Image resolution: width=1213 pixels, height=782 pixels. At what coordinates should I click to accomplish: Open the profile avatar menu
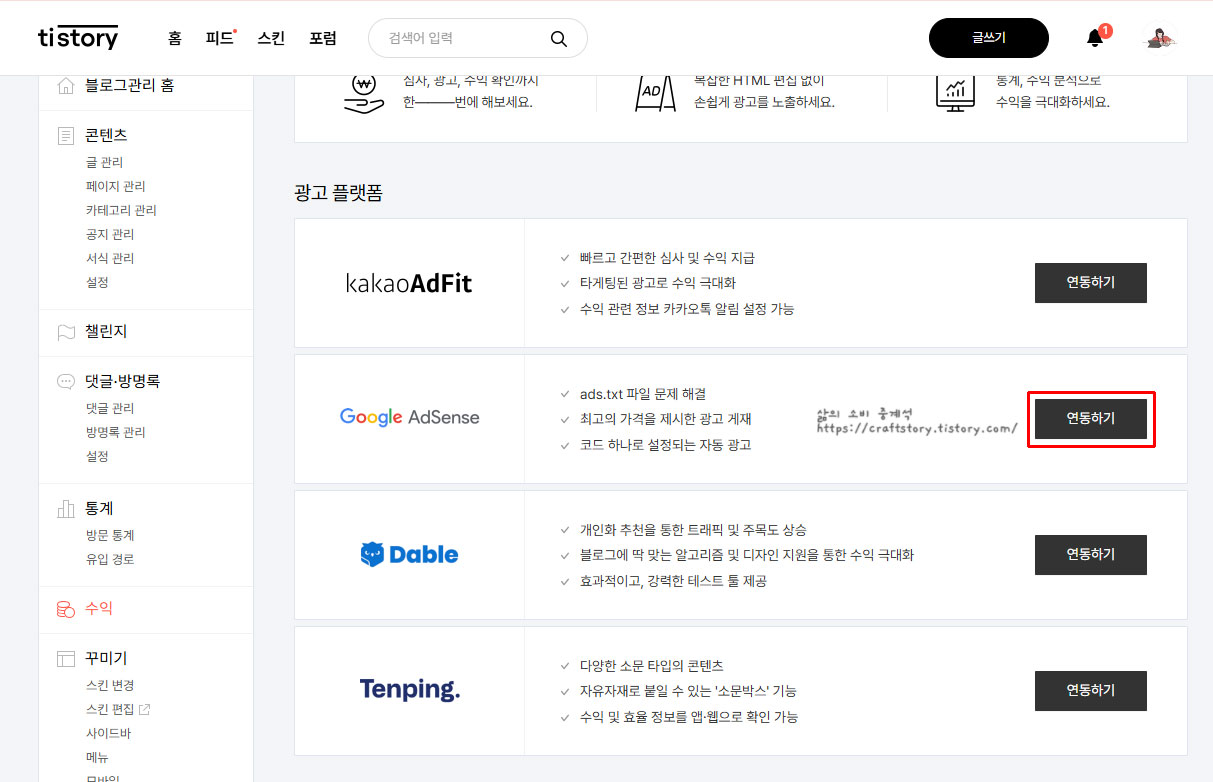pyautogui.click(x=1160, y=38)
